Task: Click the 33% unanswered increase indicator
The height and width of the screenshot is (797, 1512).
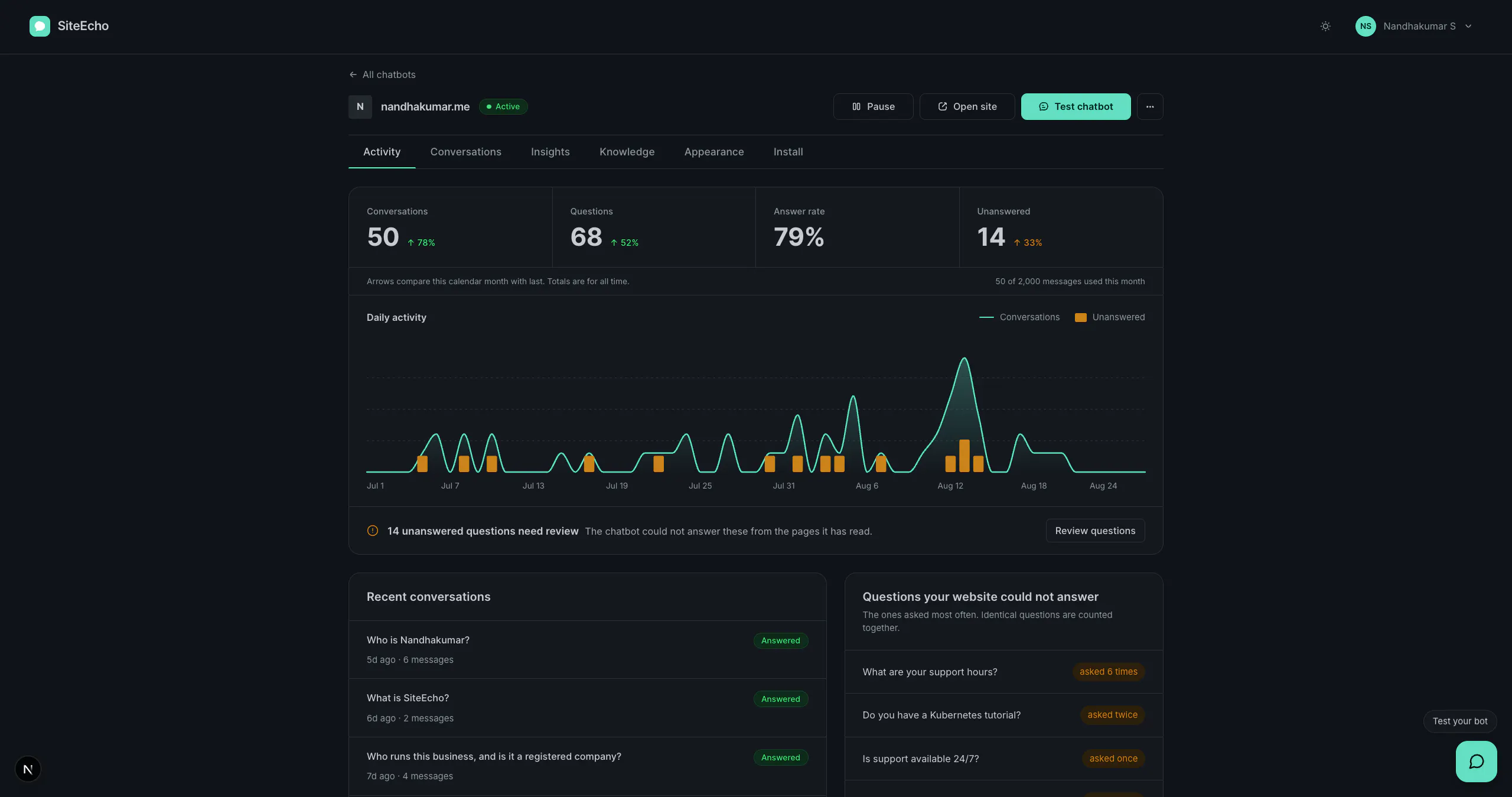Action: [x=1028, y=243]
